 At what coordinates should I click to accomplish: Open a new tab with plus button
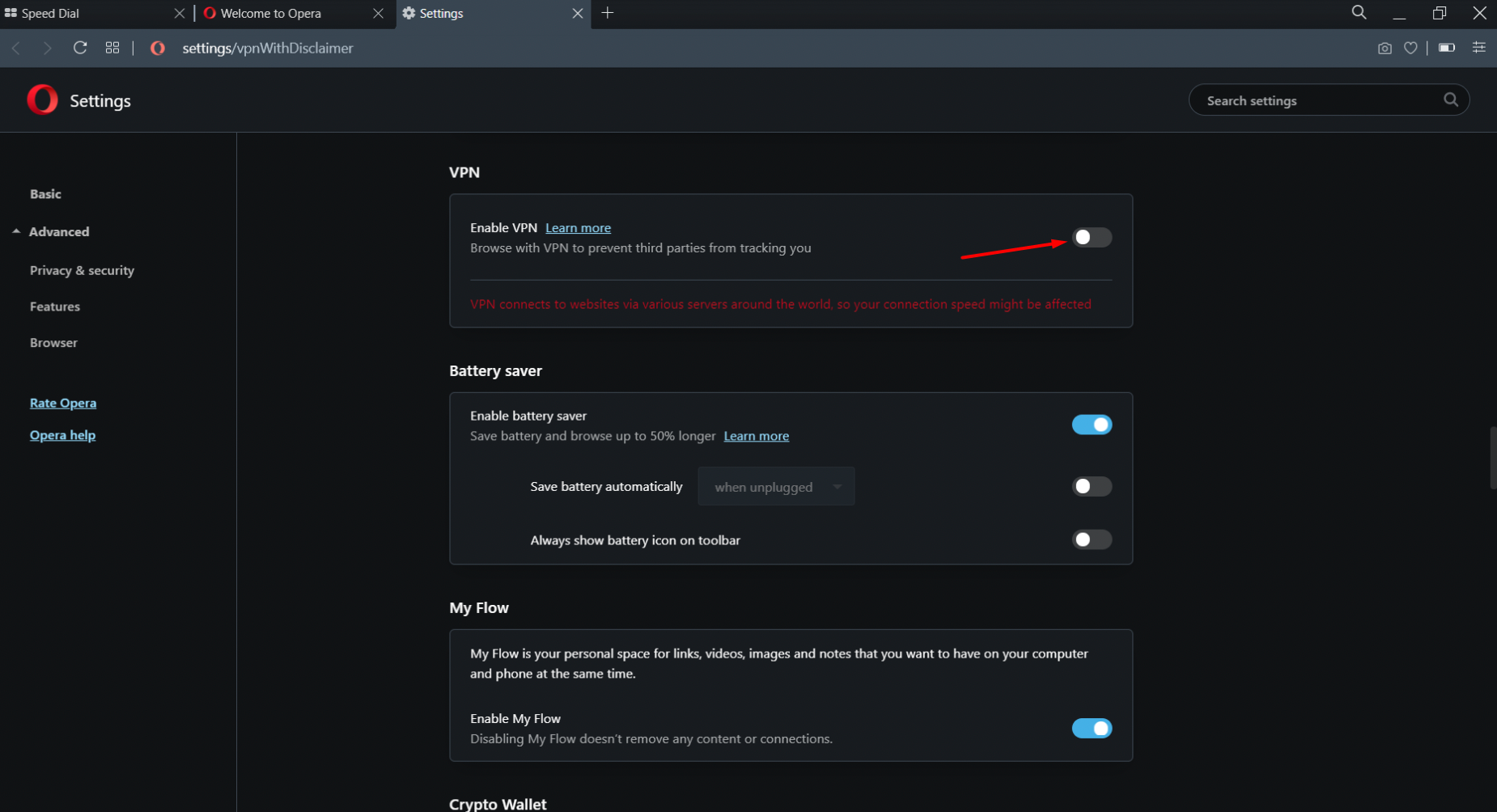[x=608, y=13]
